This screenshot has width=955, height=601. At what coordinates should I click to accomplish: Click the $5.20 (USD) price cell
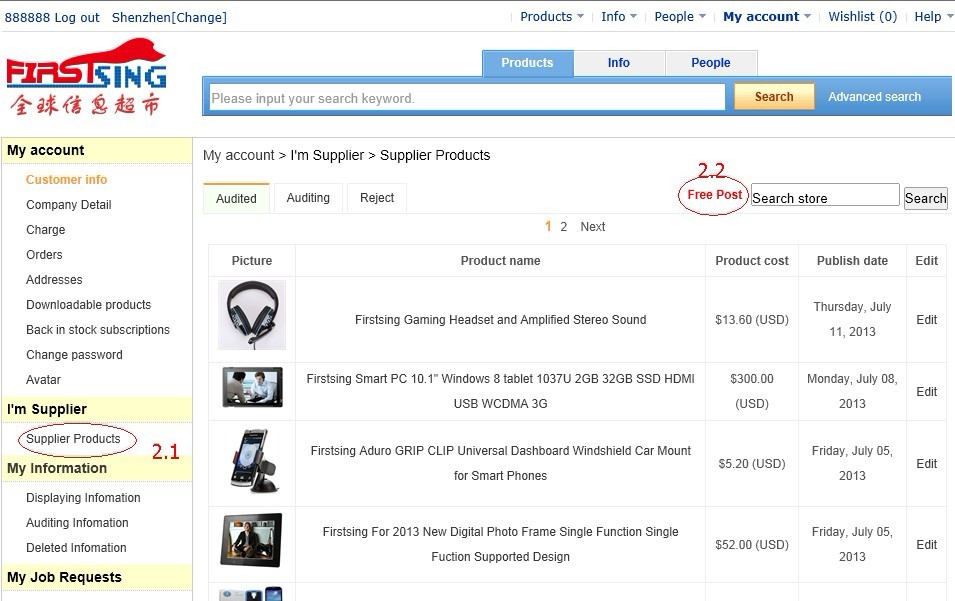pos(752,463)
